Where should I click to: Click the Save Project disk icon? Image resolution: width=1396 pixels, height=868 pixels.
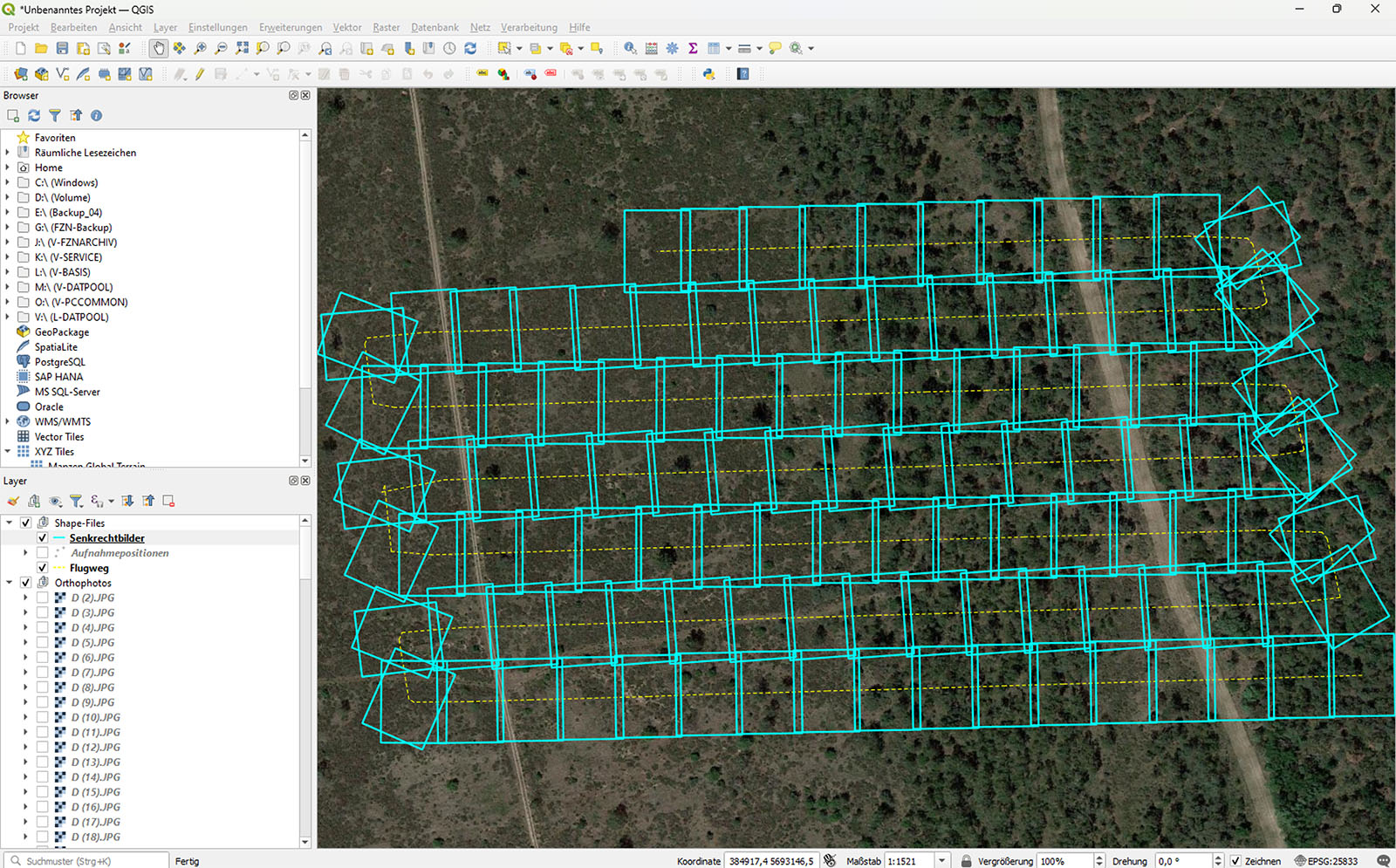point(62,49)
